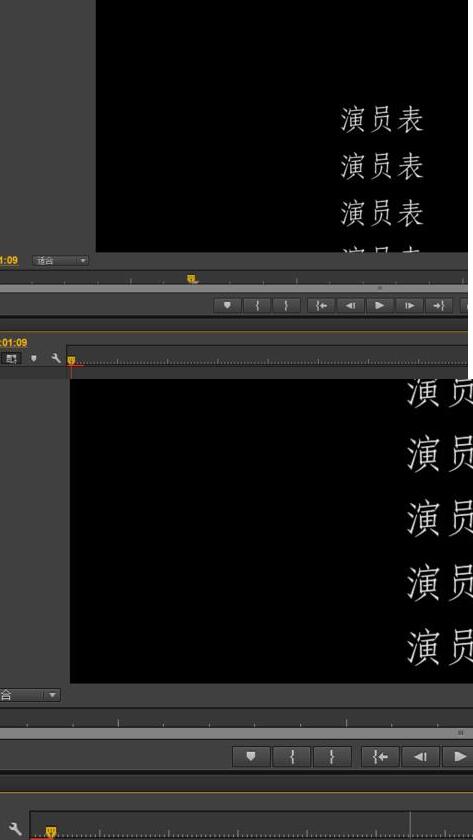Screen dimensions: 473x840
Task: Click the gray zoom scroll bar under the first monitor ruler
Action: 234,288
